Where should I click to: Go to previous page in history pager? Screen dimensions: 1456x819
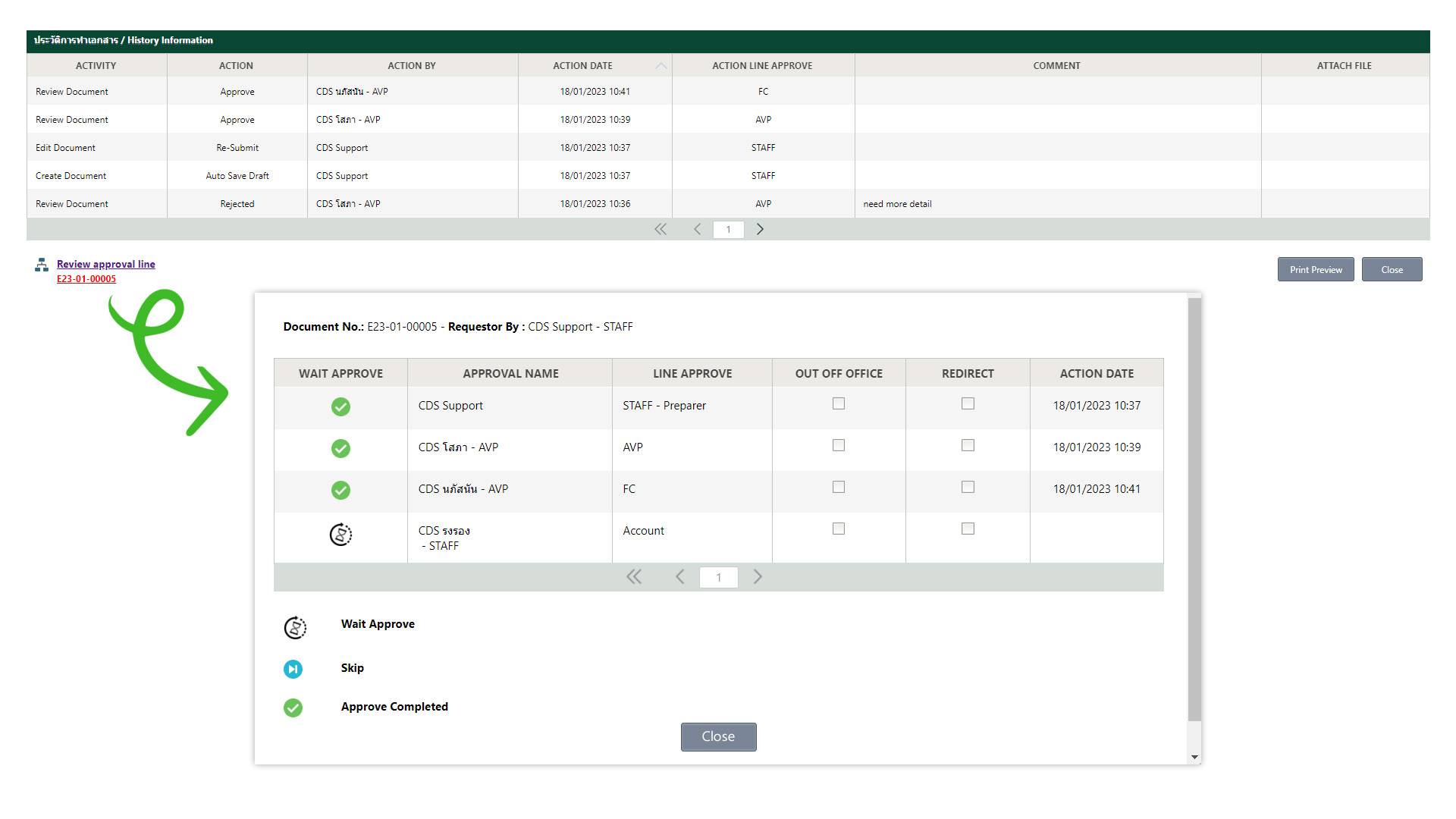coord(697,229)
